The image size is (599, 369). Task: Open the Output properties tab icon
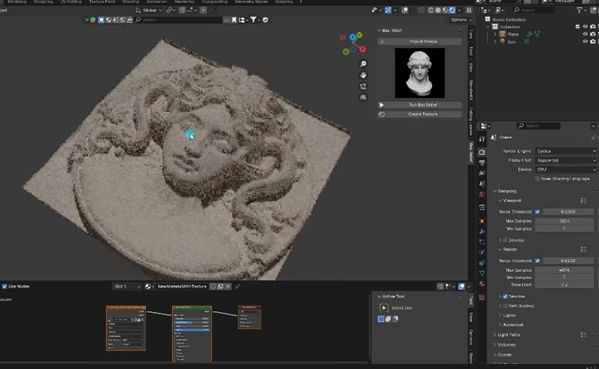tap(482, 163)
